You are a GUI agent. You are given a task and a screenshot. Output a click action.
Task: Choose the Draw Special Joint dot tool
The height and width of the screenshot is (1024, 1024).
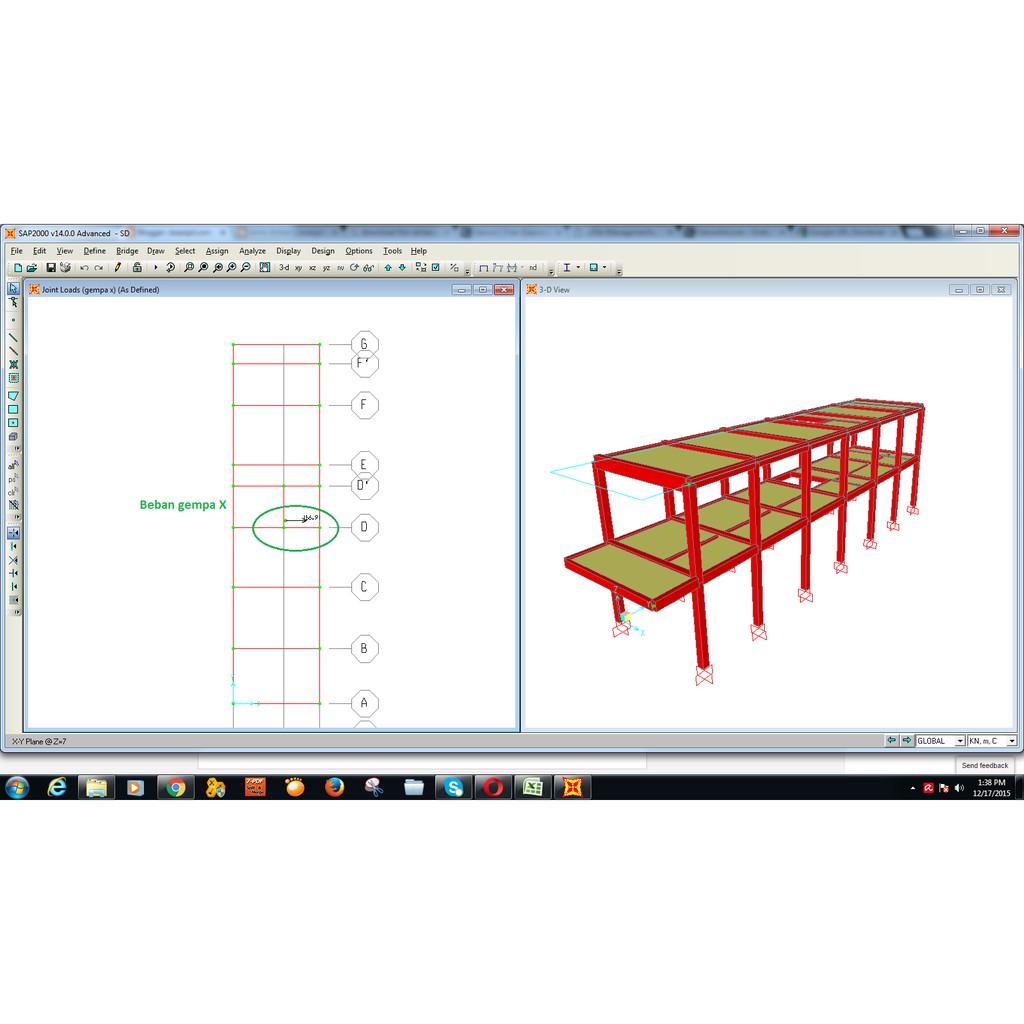(x=13, y=320)
